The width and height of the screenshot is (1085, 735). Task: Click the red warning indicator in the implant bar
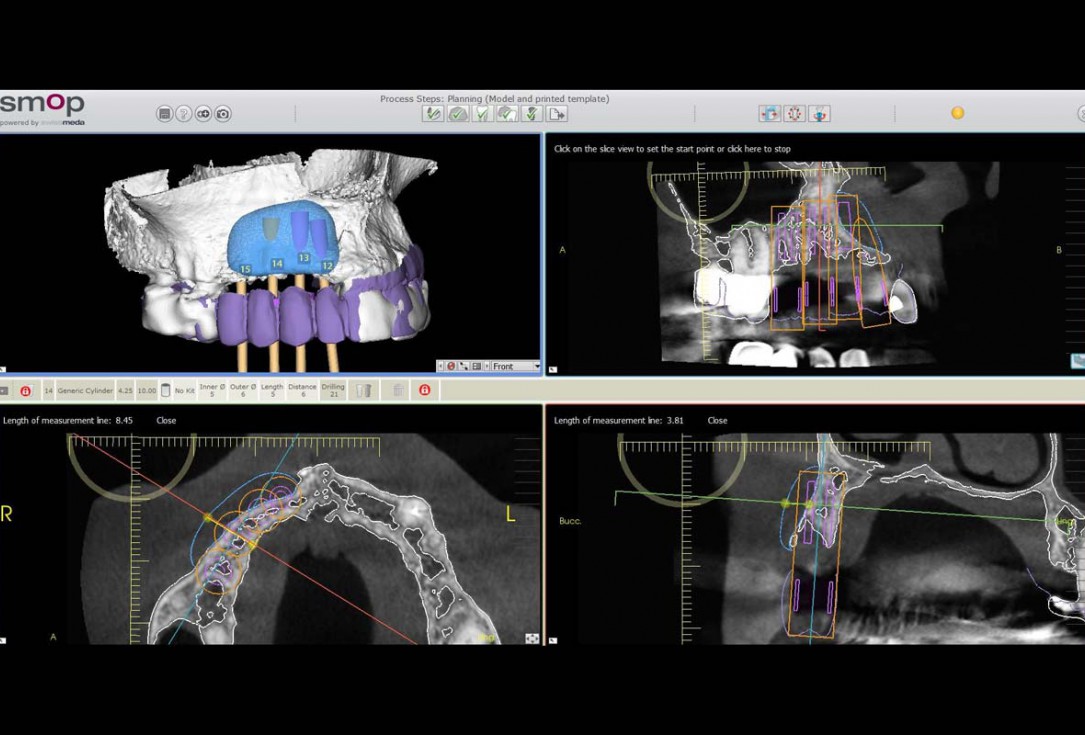[x=25, y=388]
